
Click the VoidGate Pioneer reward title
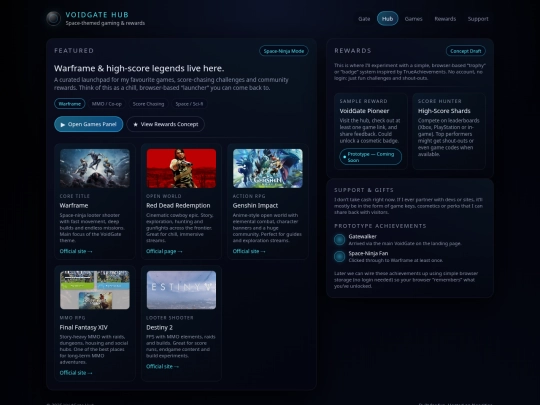pyautogui.click(x=364, y=111)
